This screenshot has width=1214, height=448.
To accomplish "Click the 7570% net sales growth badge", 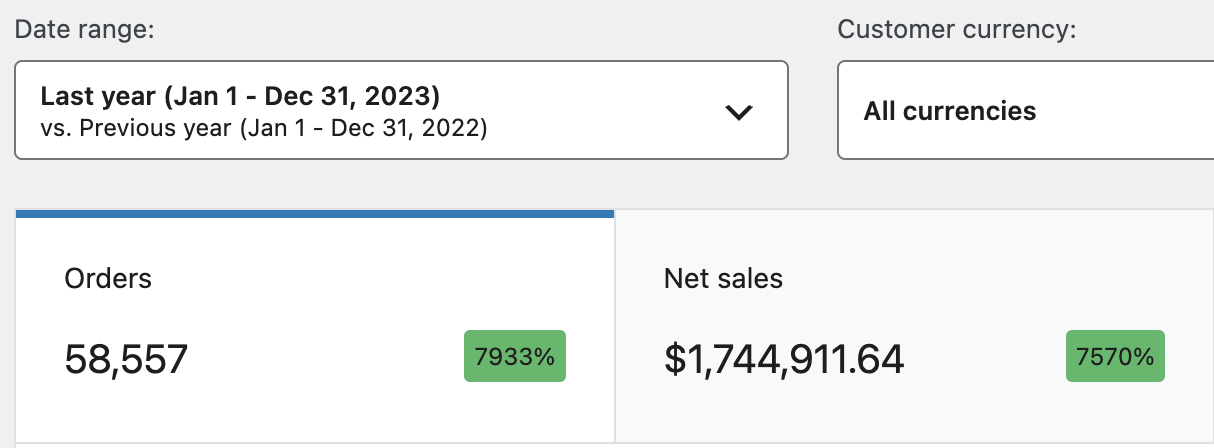I will [x=1115, y=356].
